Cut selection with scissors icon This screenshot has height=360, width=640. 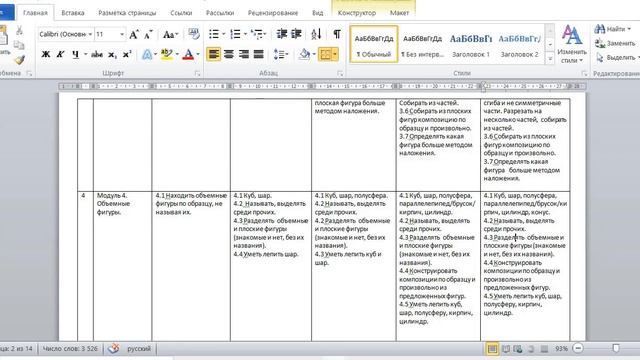[19, 30]
